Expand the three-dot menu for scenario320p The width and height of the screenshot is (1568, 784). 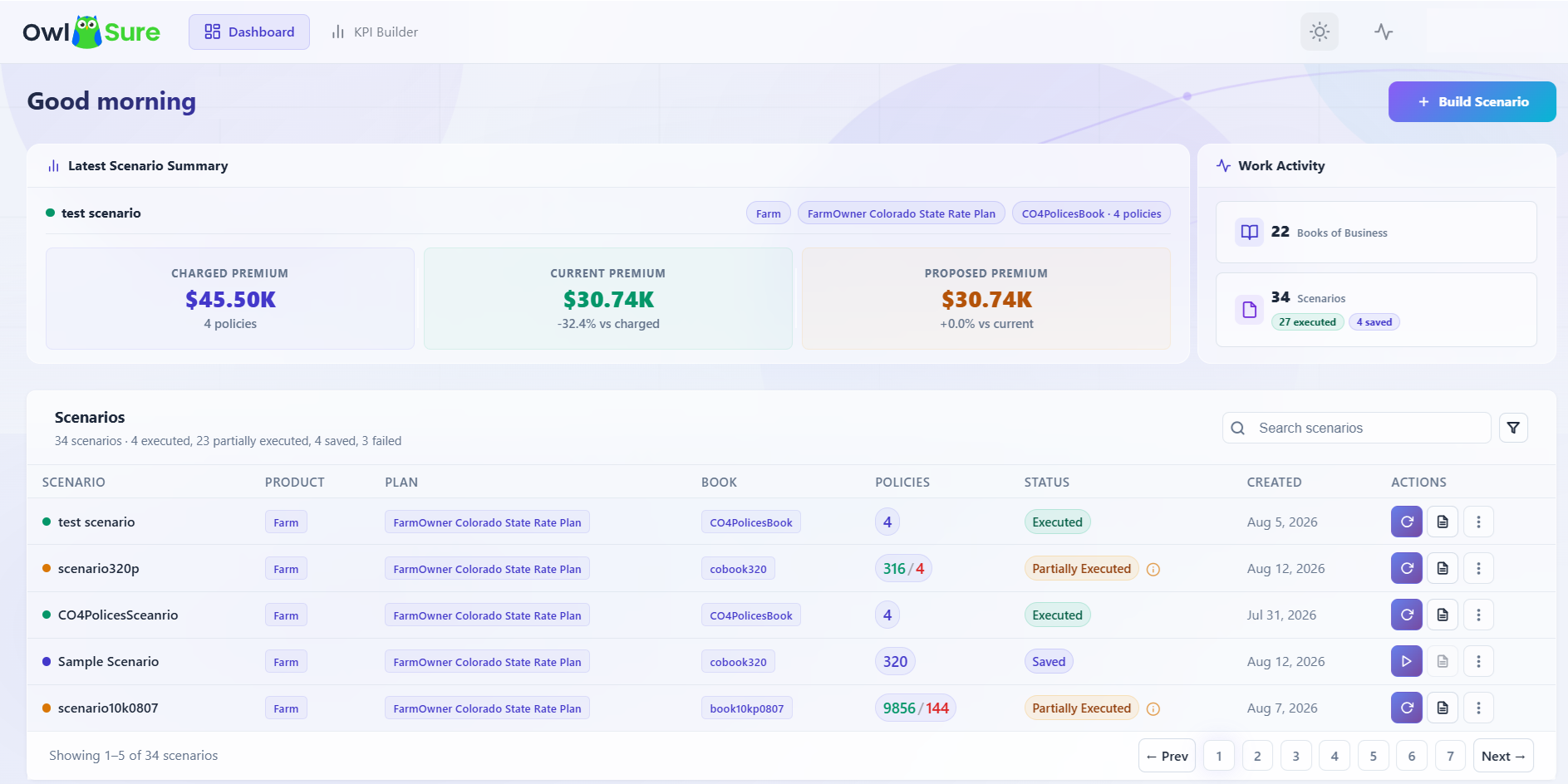click(1478, 568)
